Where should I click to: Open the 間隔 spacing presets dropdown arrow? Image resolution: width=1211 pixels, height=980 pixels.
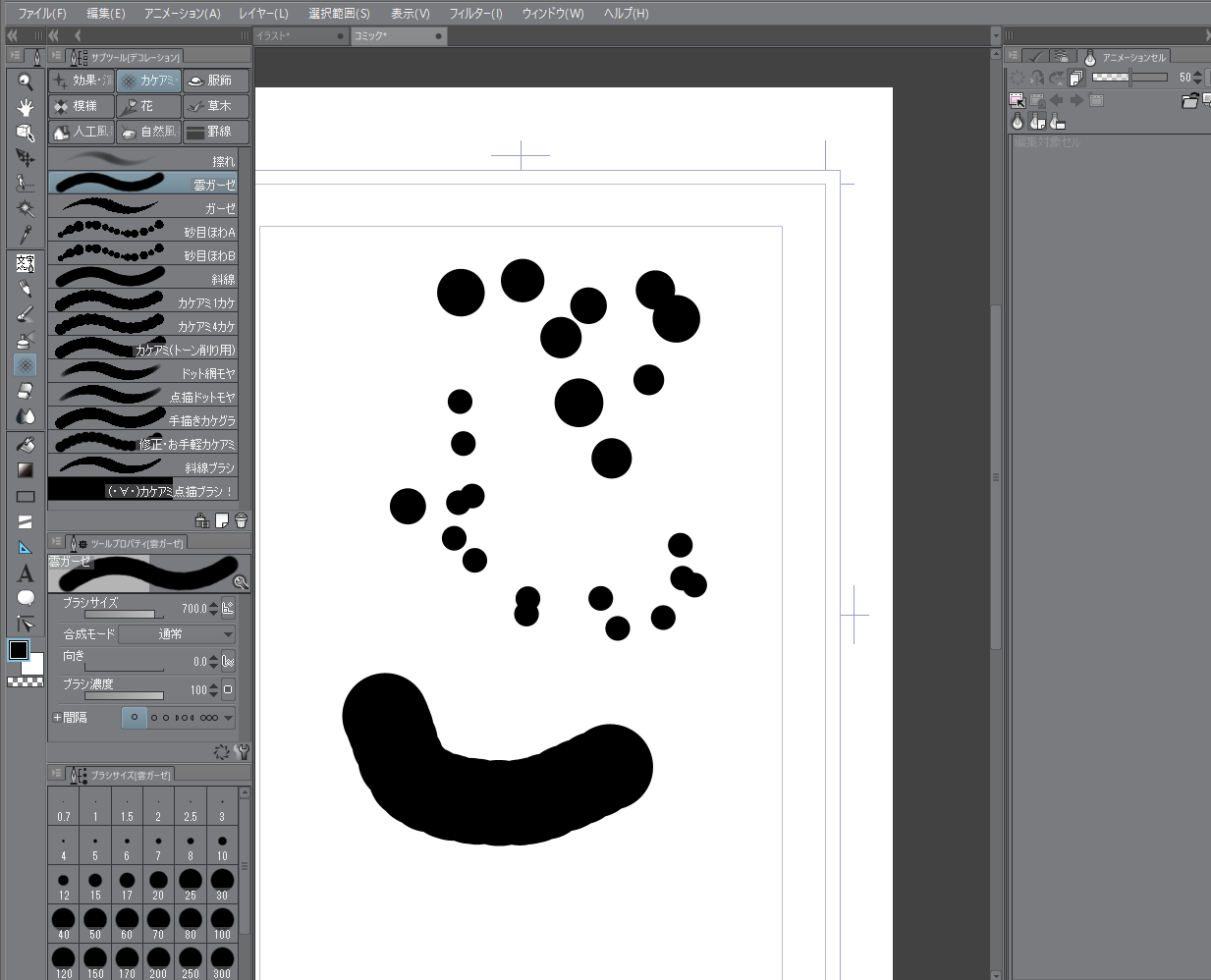[x=228, y=718]
